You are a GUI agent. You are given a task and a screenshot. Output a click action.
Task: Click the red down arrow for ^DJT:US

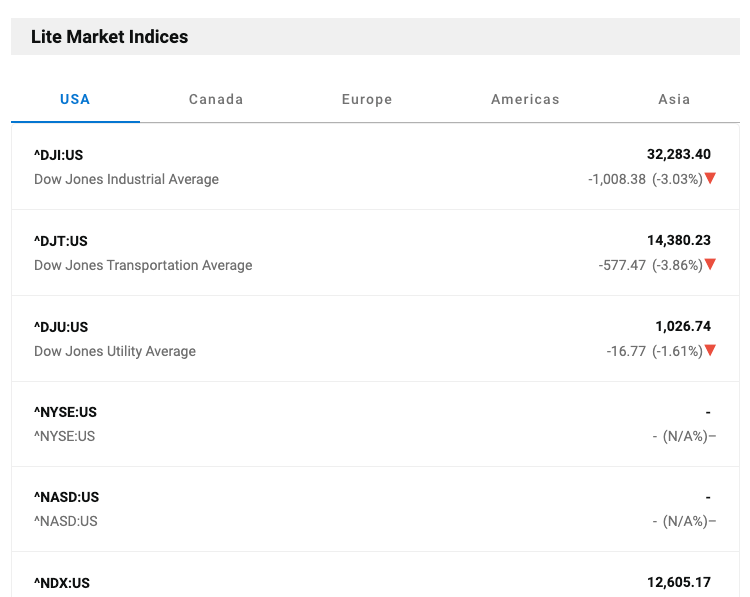(x=710, y=265)
